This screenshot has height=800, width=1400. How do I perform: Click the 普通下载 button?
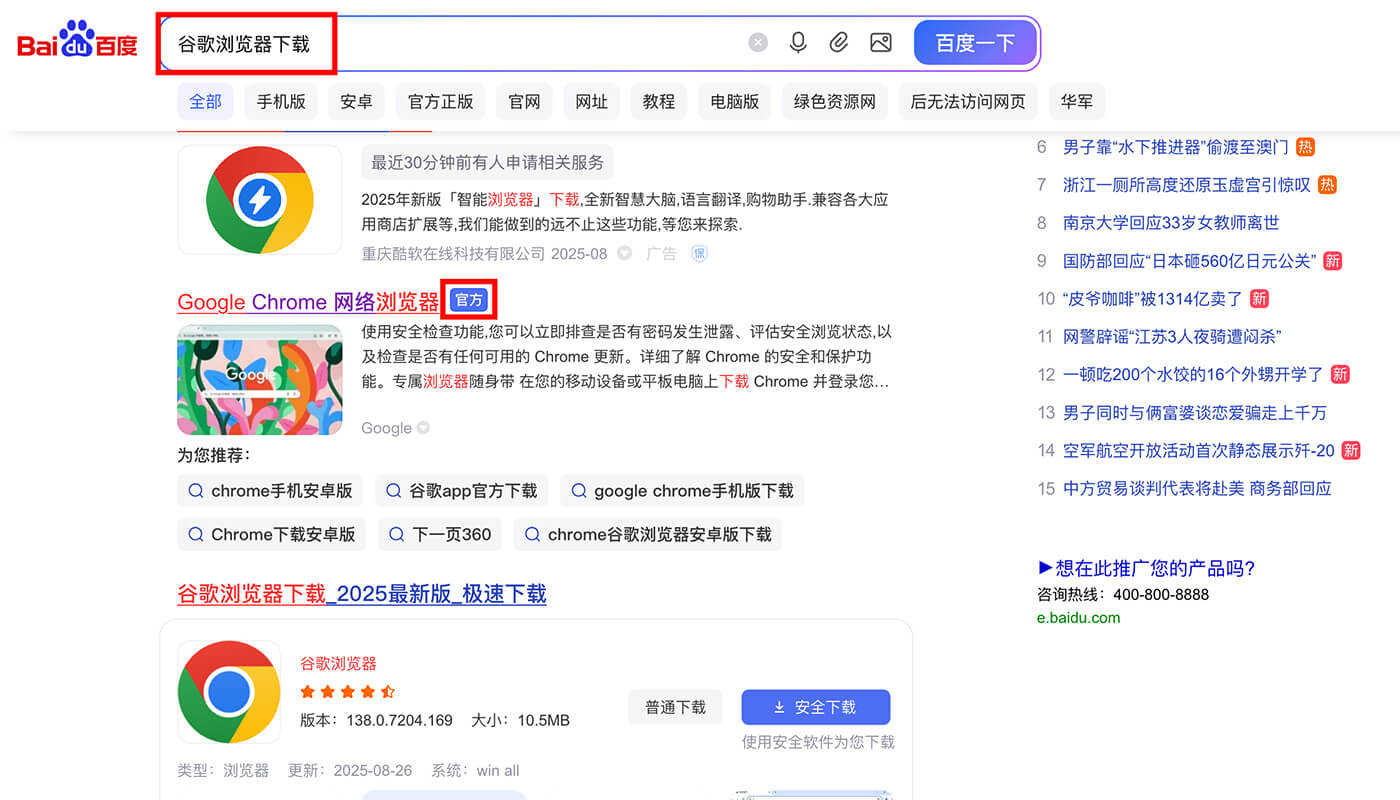point(676,707)
